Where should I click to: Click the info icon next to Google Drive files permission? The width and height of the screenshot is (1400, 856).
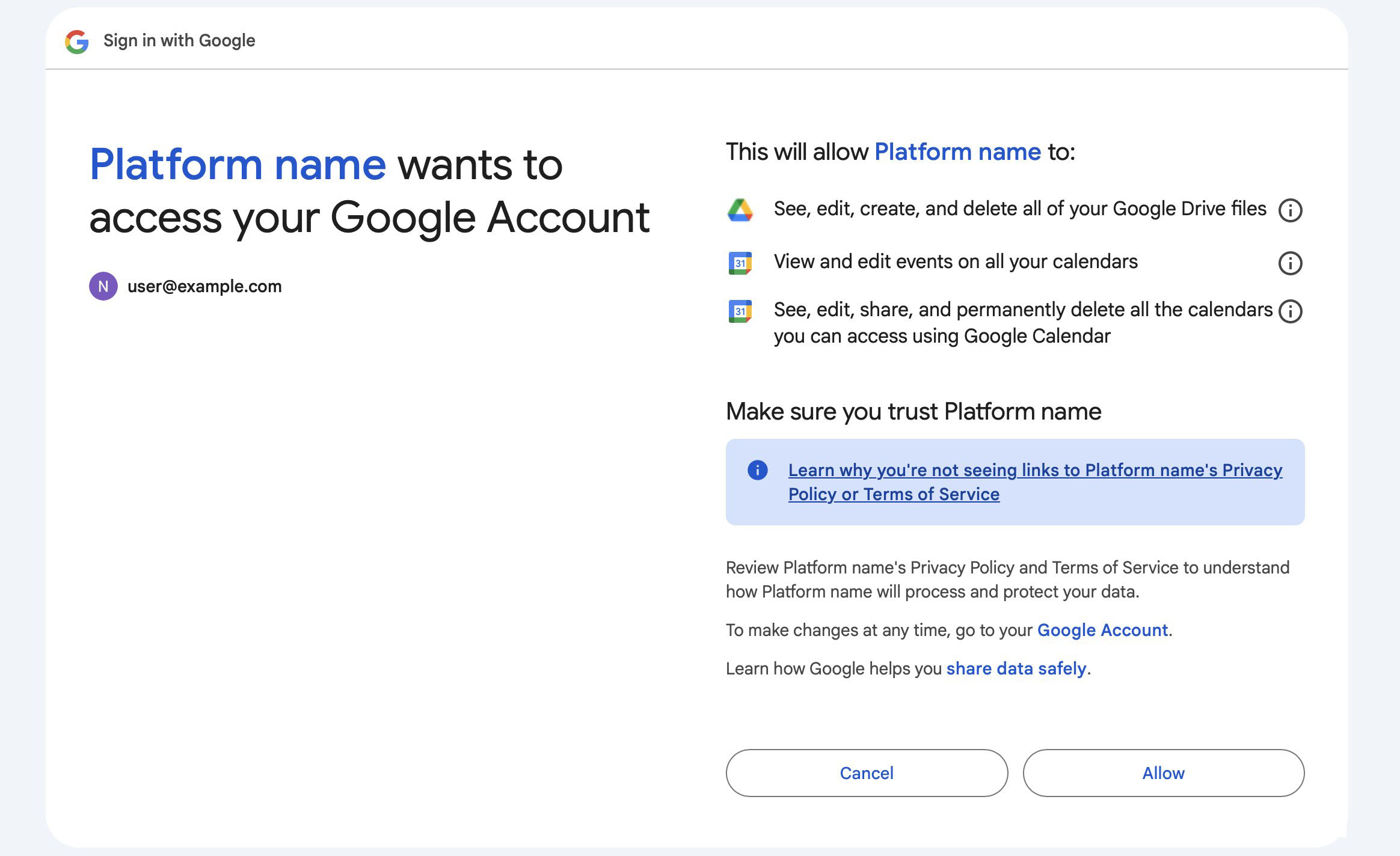coord(1291,210)
